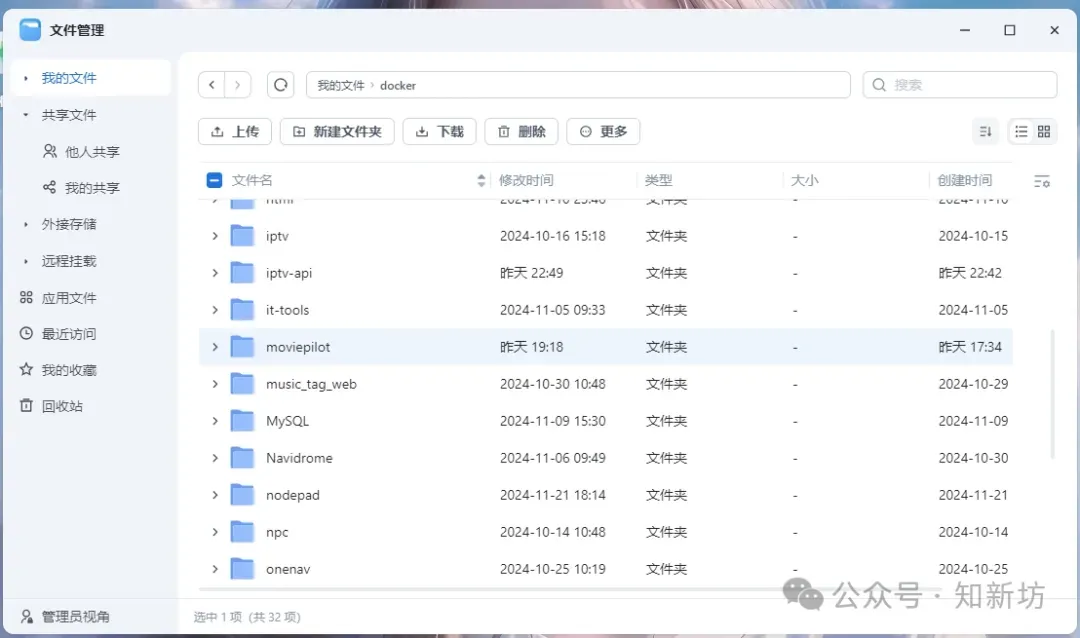Click the npc folder icon
The height and width of the screenshot is (638, 1080).
coord(242,532)
